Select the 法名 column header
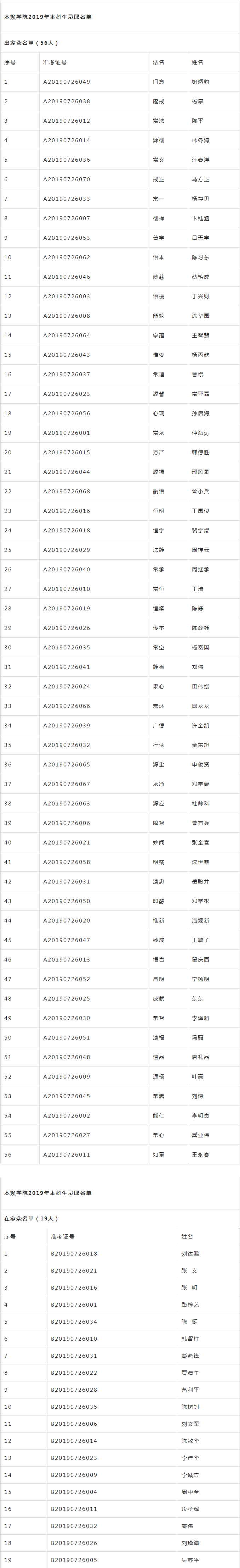 159,62
